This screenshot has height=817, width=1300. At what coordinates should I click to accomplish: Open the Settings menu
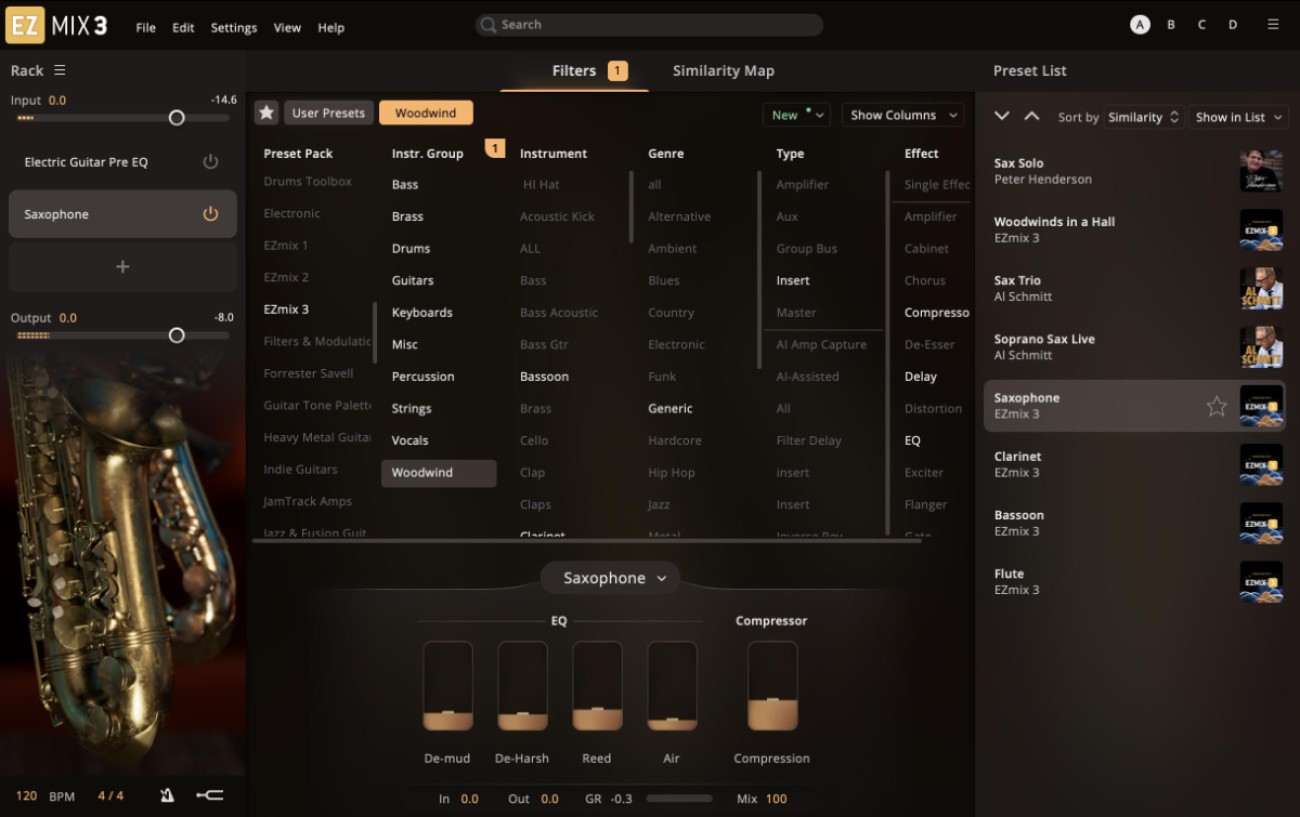click(x=233, y=27)
